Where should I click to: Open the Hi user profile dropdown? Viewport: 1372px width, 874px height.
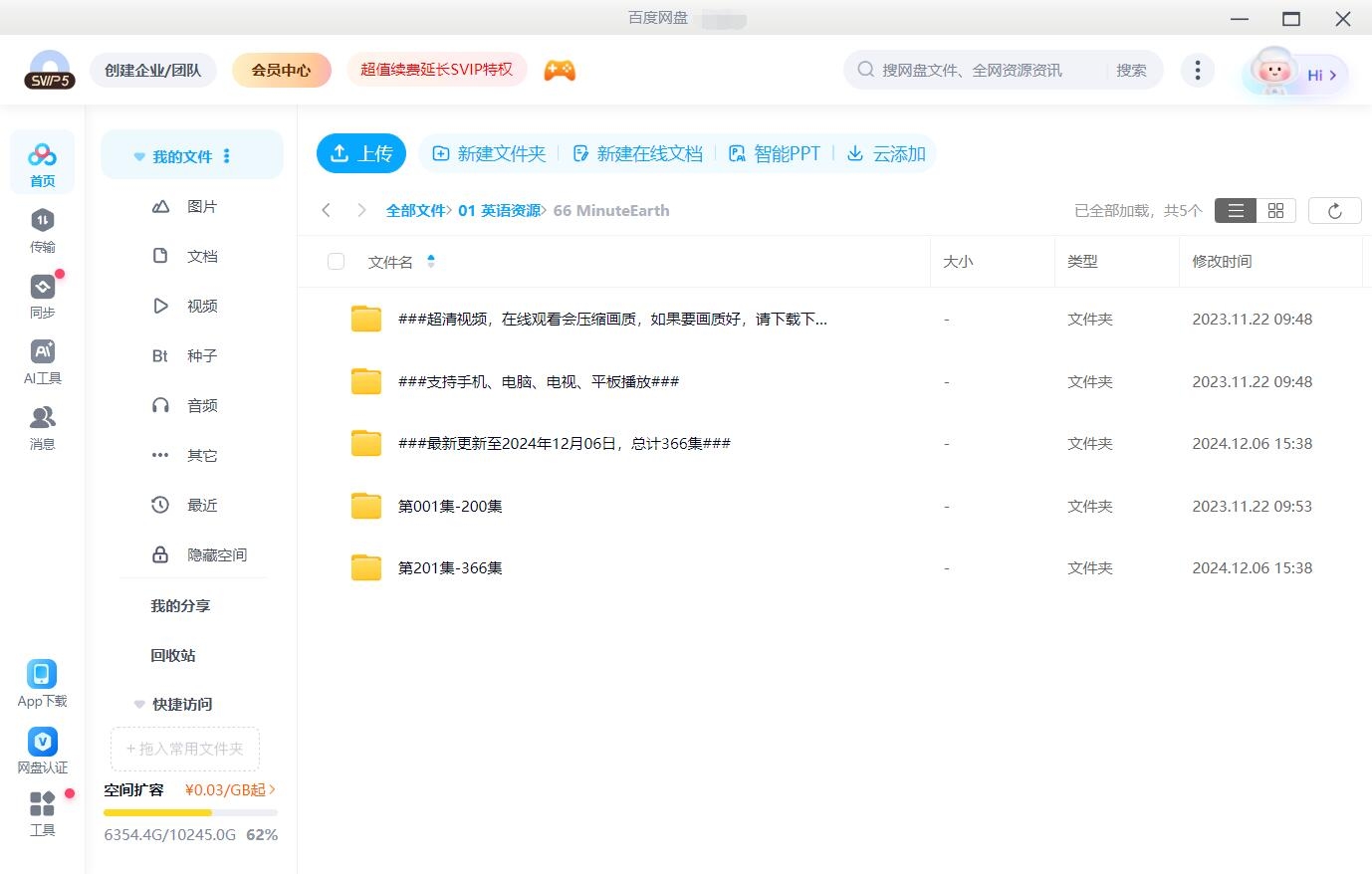pyautogui.click(x=1295, y=74)
